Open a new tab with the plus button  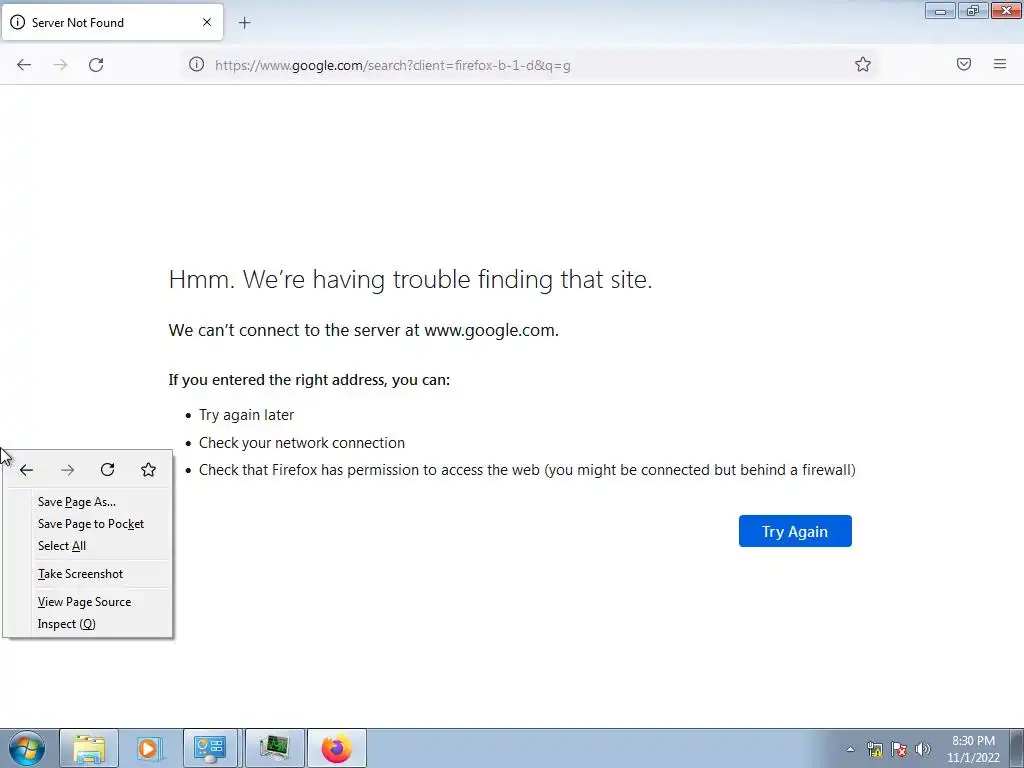(244, 23)
